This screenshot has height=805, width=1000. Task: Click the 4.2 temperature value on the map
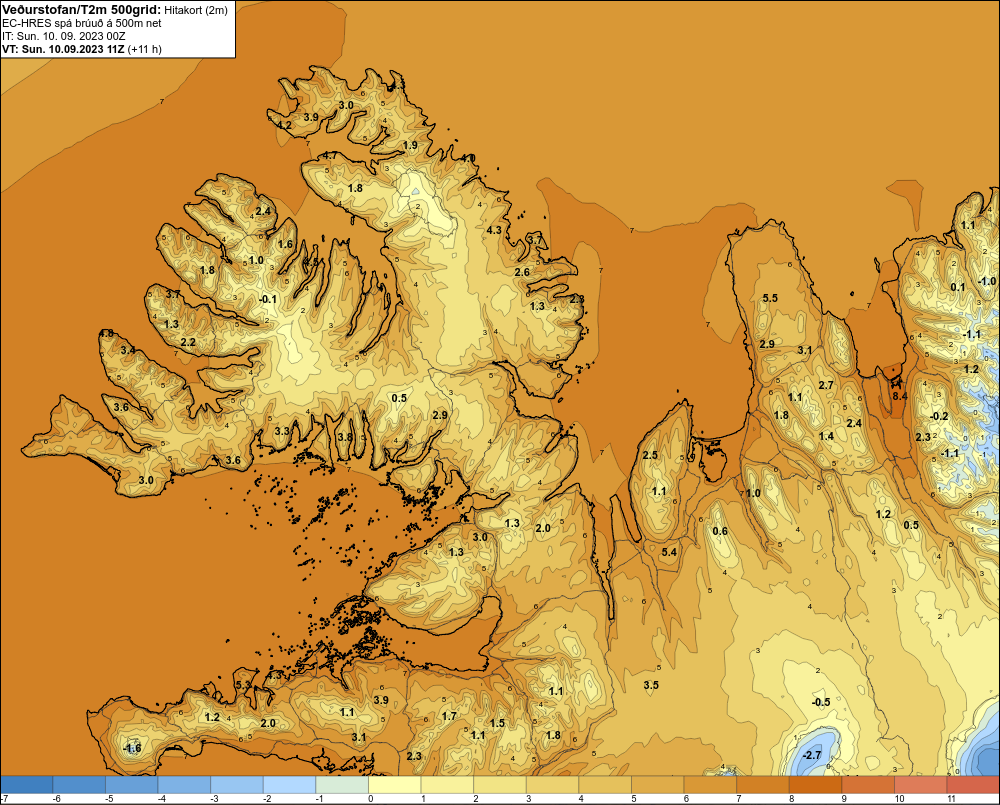coord(284,125)
